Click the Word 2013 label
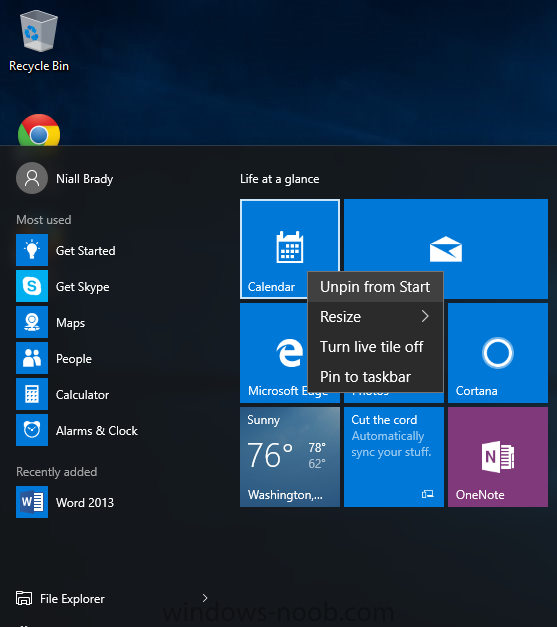Image resolution: width=557 pixels, height=627 pixels. pyautogui.click(x=85, y=503)
